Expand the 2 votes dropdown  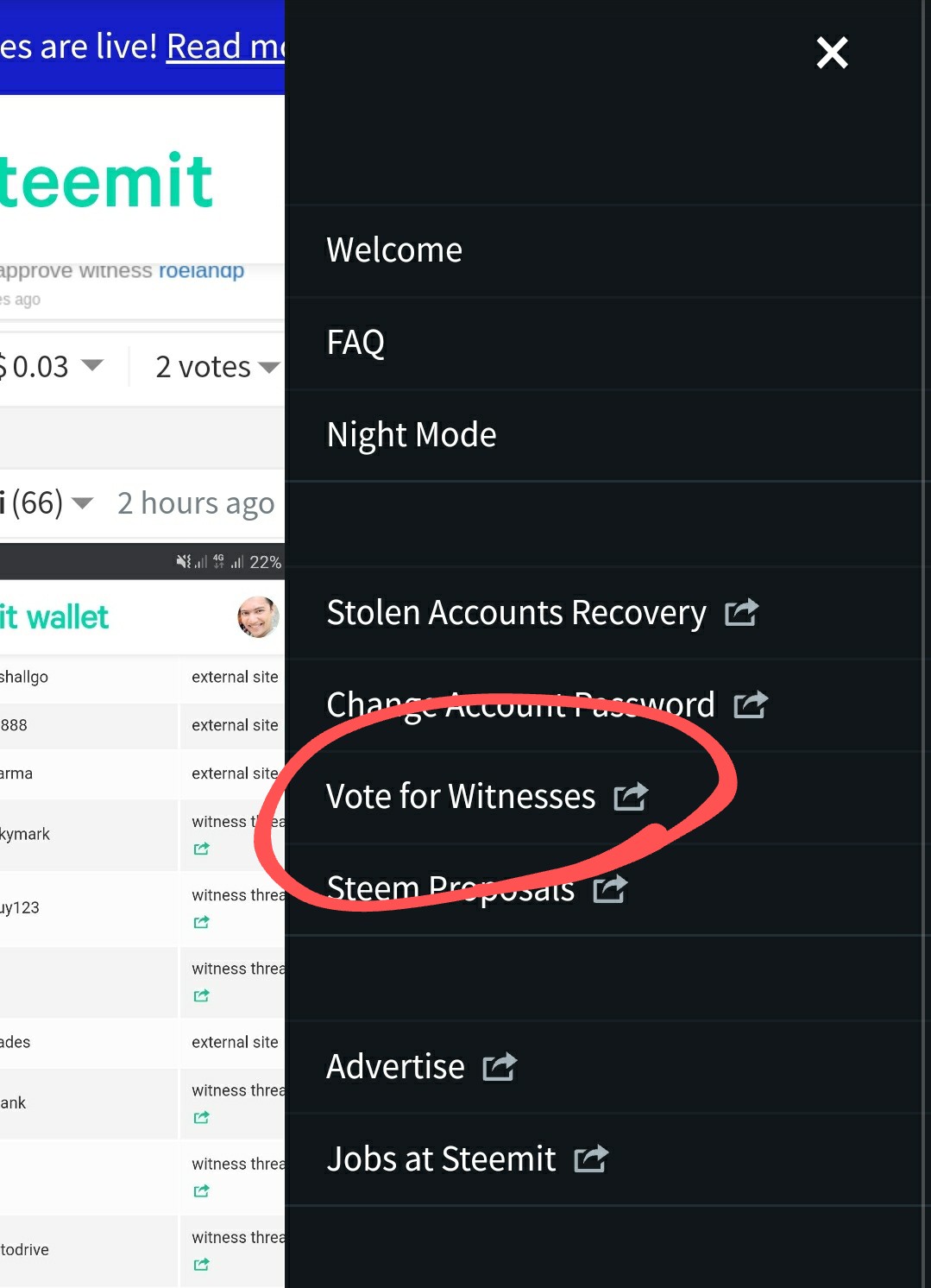click(x=268, y=367)
